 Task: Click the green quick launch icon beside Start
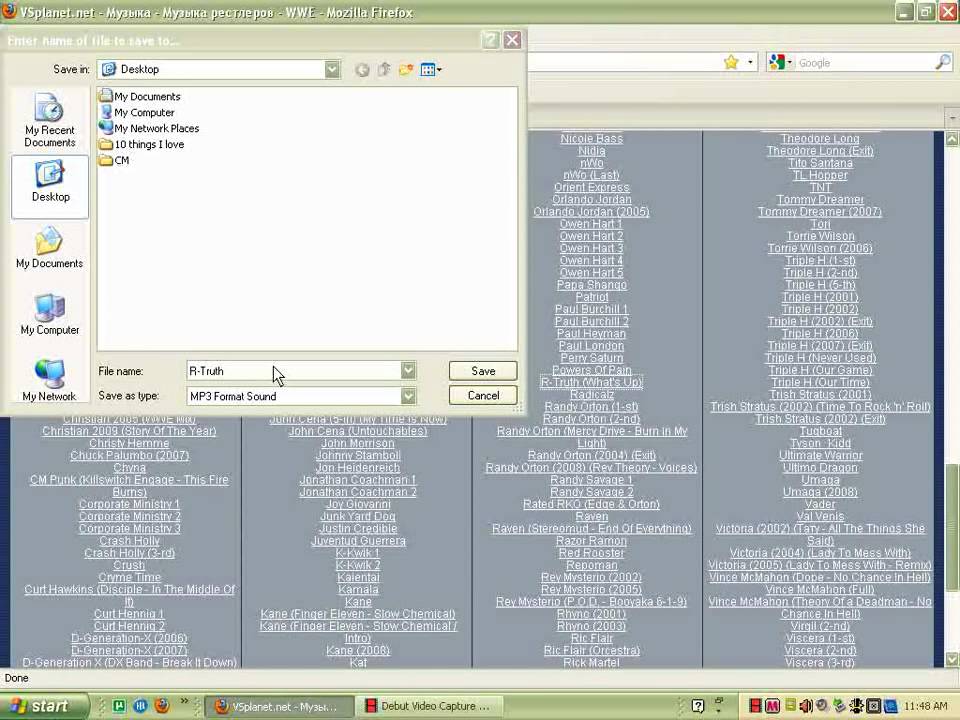119,706
